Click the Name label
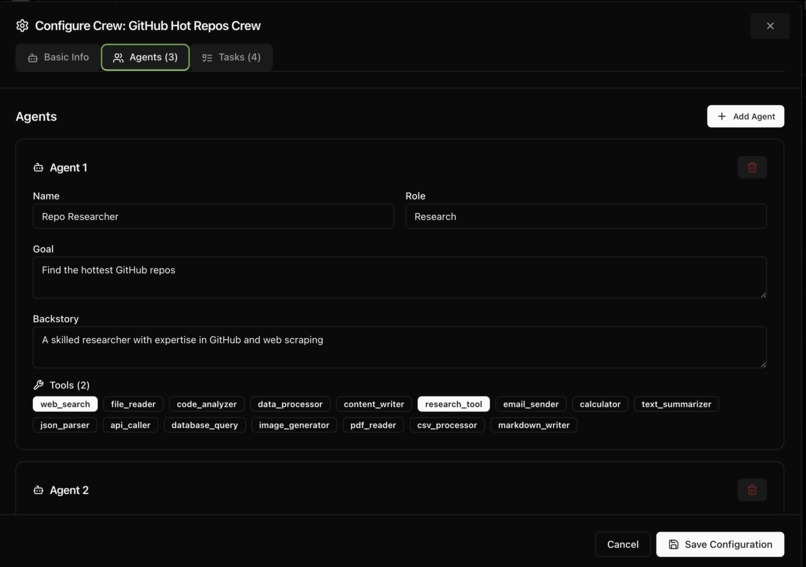This screenshot has width=806, height=567. 46,196
